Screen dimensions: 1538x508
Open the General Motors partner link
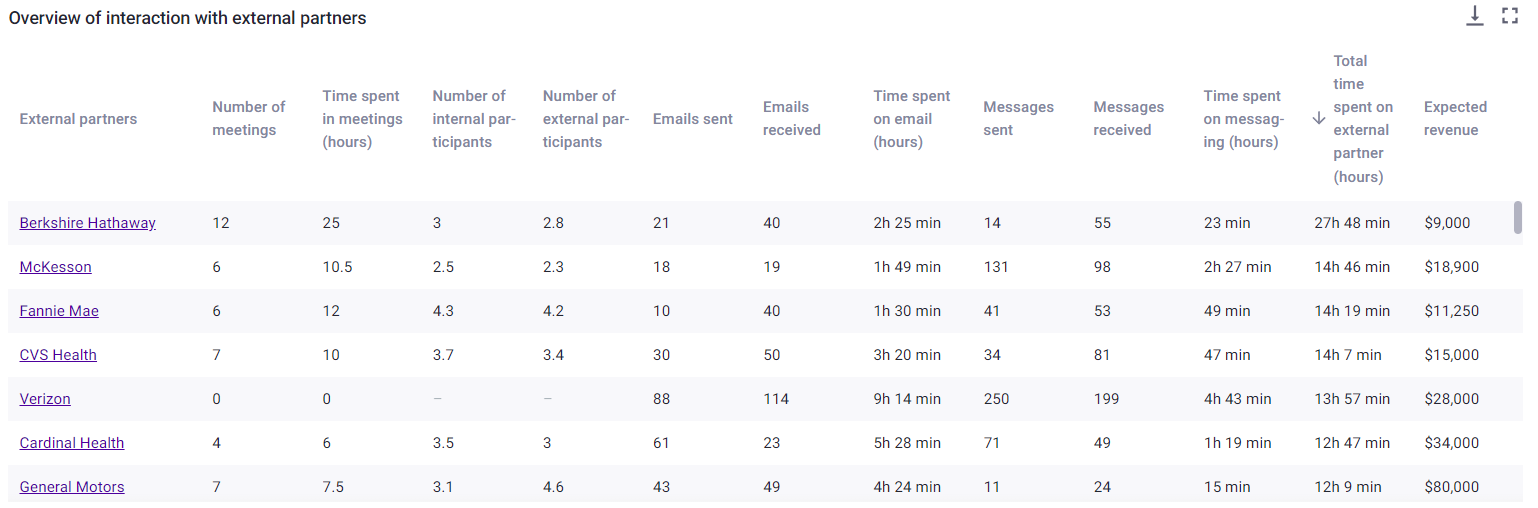coord(72,487)
